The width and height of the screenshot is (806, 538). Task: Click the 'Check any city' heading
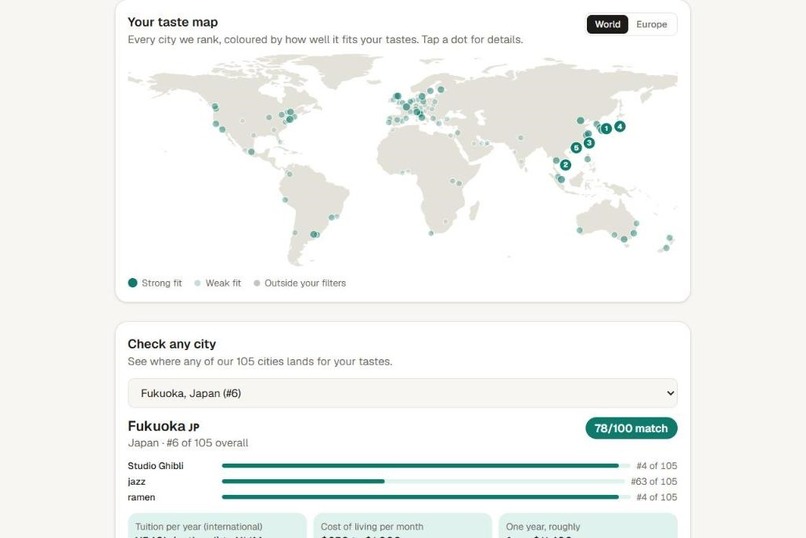tap(172, 344)
